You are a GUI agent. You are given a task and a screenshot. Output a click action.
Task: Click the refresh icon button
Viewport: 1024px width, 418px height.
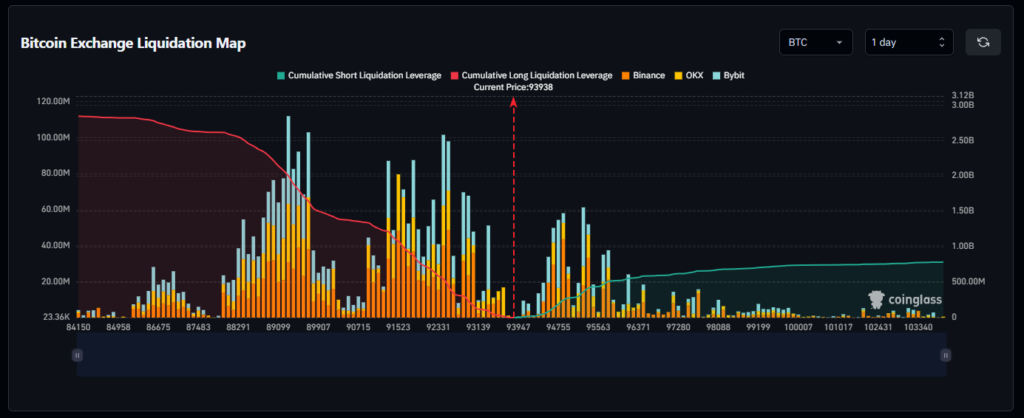(983, 43)
